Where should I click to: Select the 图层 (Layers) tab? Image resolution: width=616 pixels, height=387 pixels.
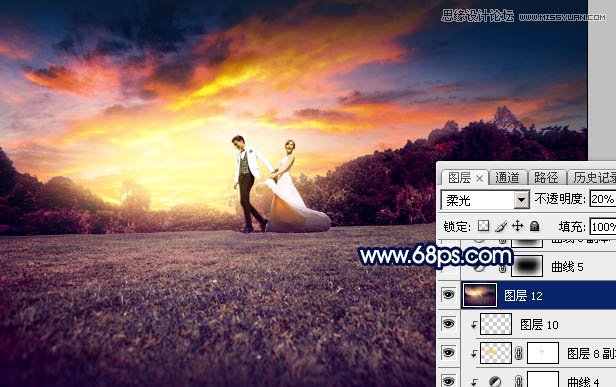pos(460,178)
